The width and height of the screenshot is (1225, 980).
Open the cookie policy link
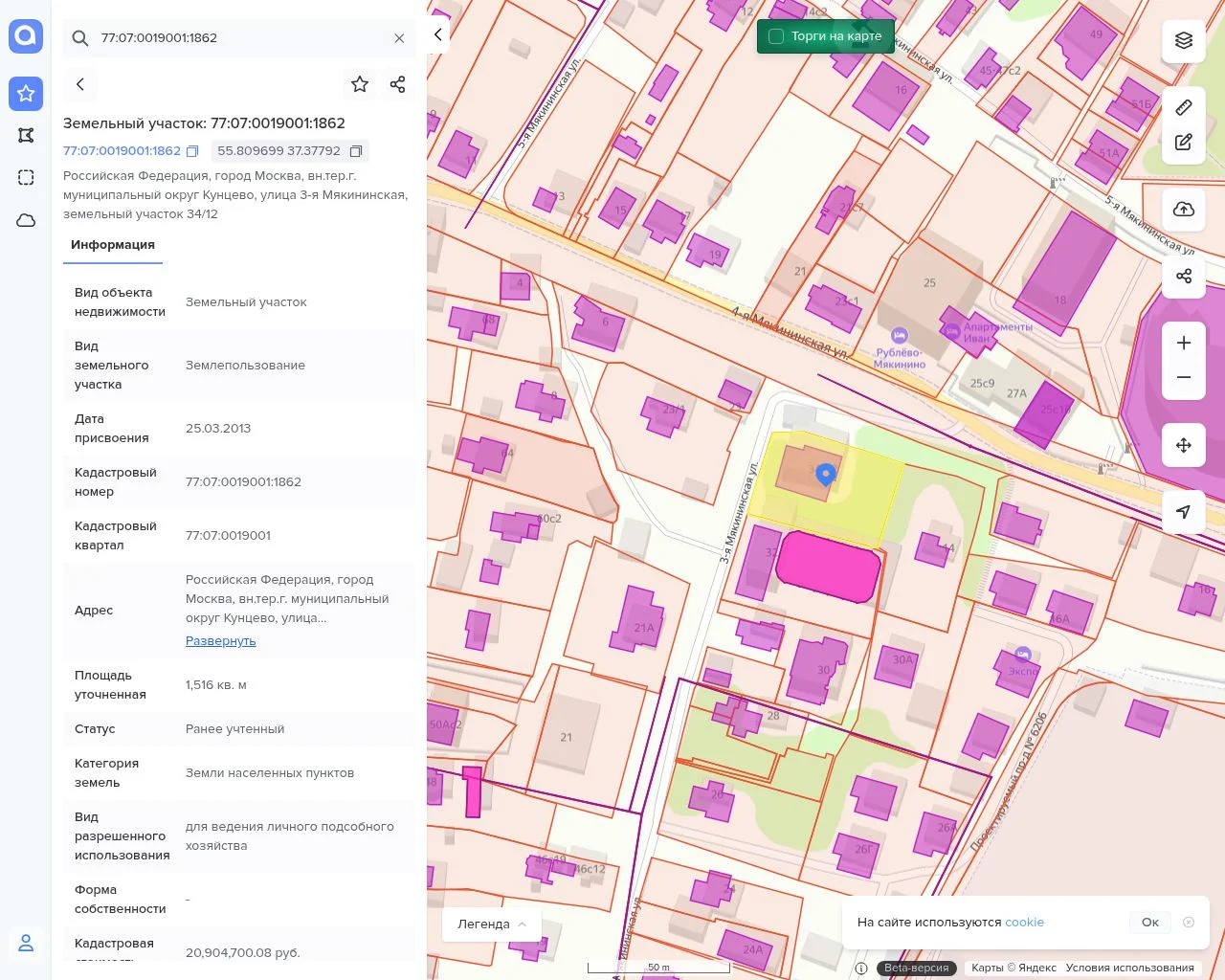click(x=1024, y=923)
